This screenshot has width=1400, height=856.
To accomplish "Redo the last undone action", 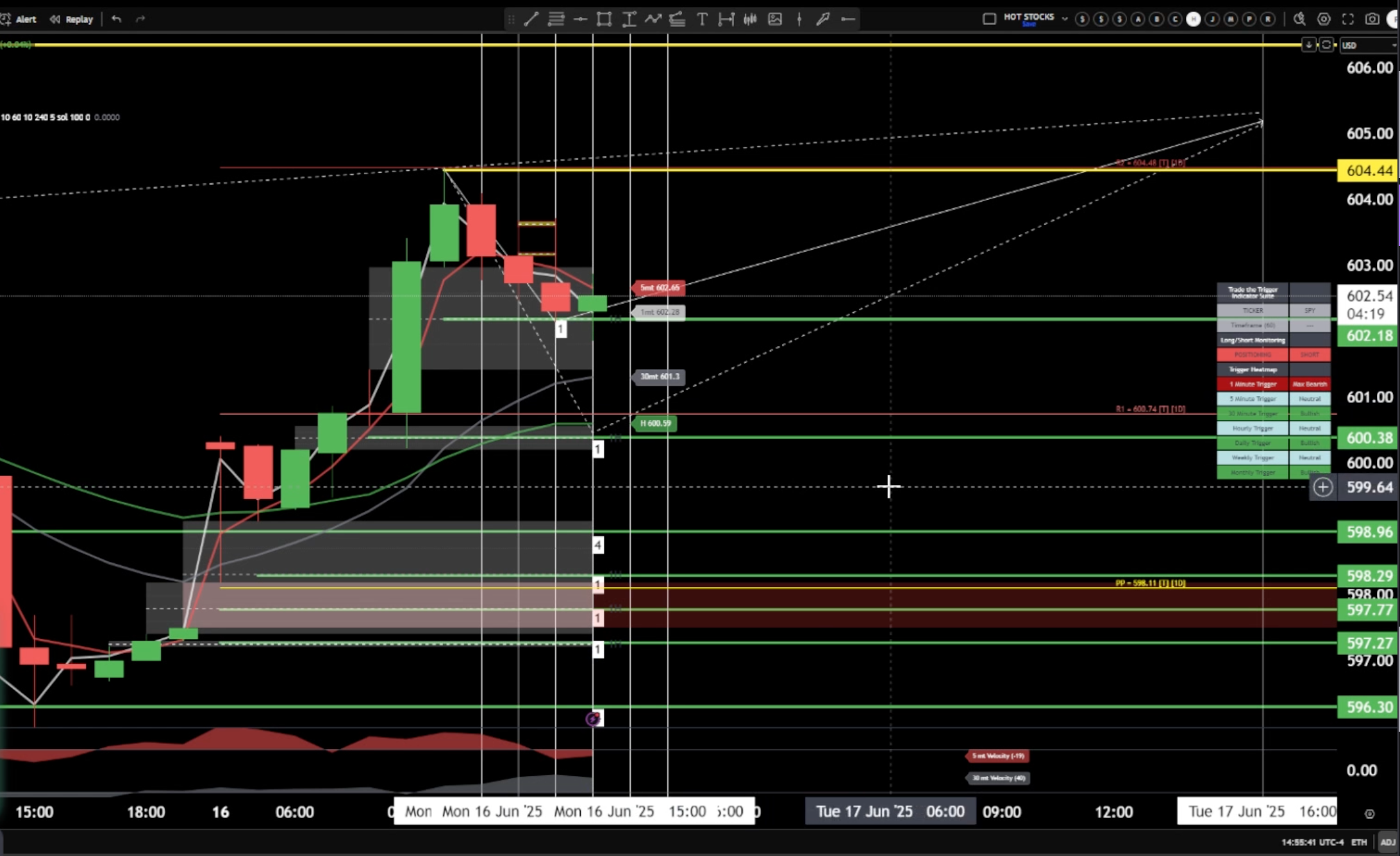I will 140,19.
